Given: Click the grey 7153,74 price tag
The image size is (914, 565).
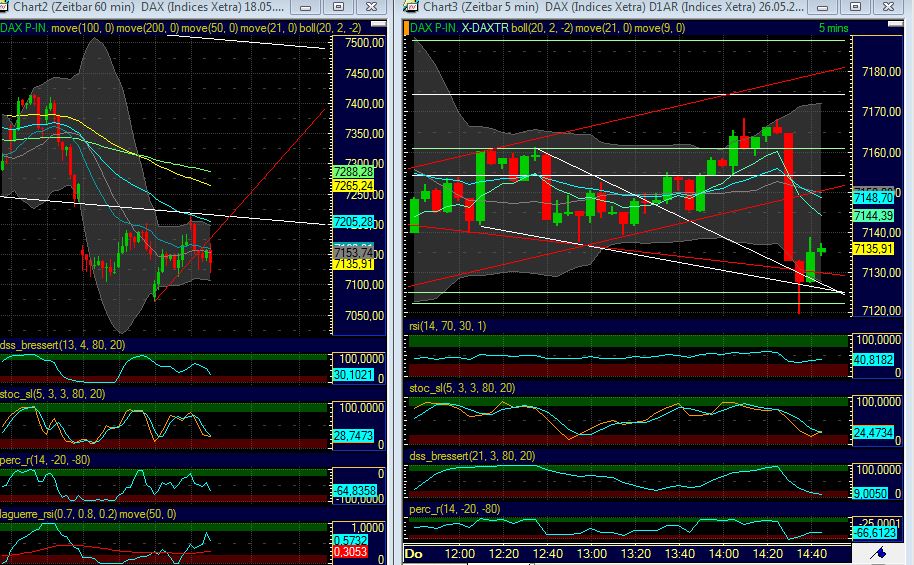Looking at the screenshot, I should (x=353, y=253).
